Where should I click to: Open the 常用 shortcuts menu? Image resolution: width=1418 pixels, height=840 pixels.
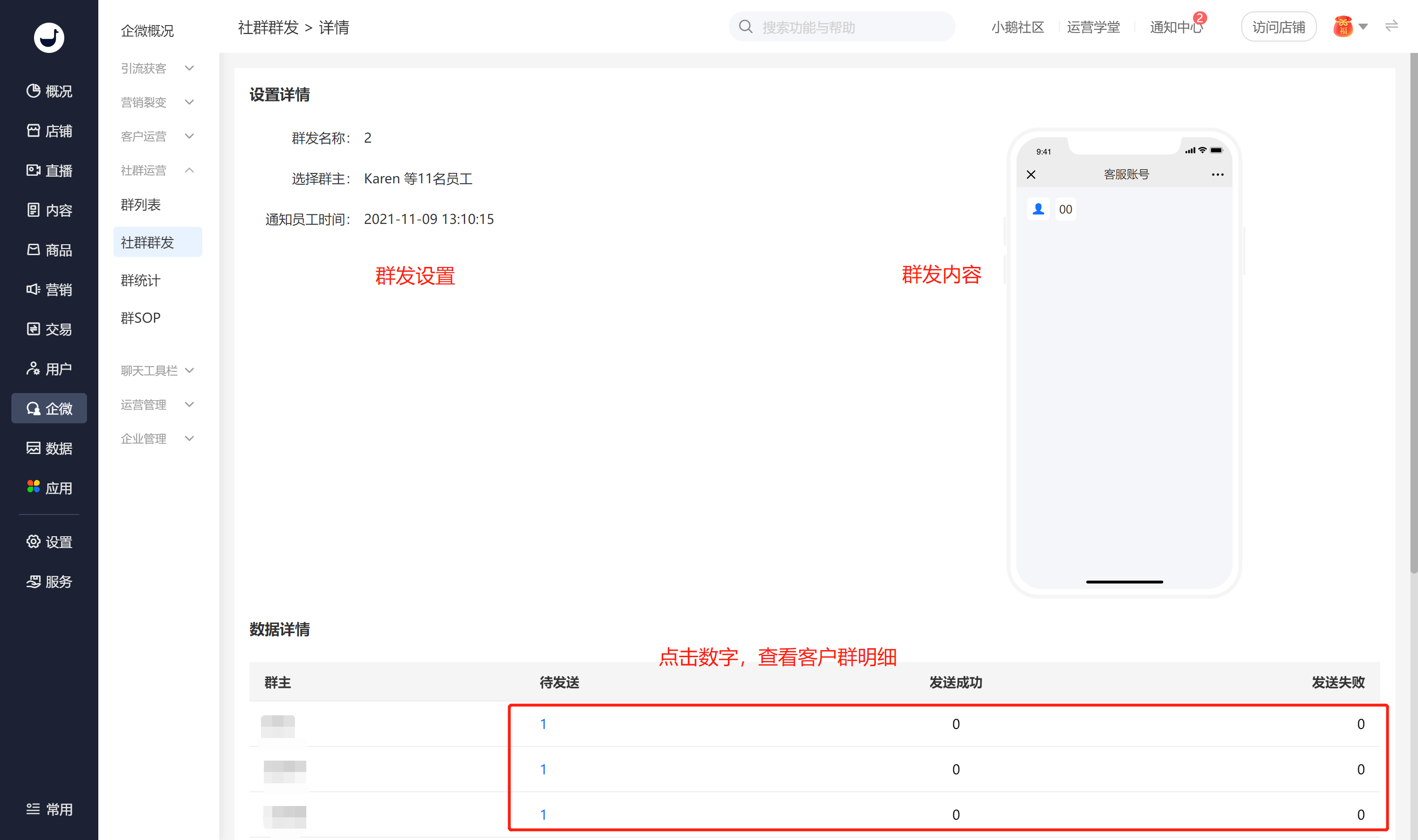[x=49, y=809]
